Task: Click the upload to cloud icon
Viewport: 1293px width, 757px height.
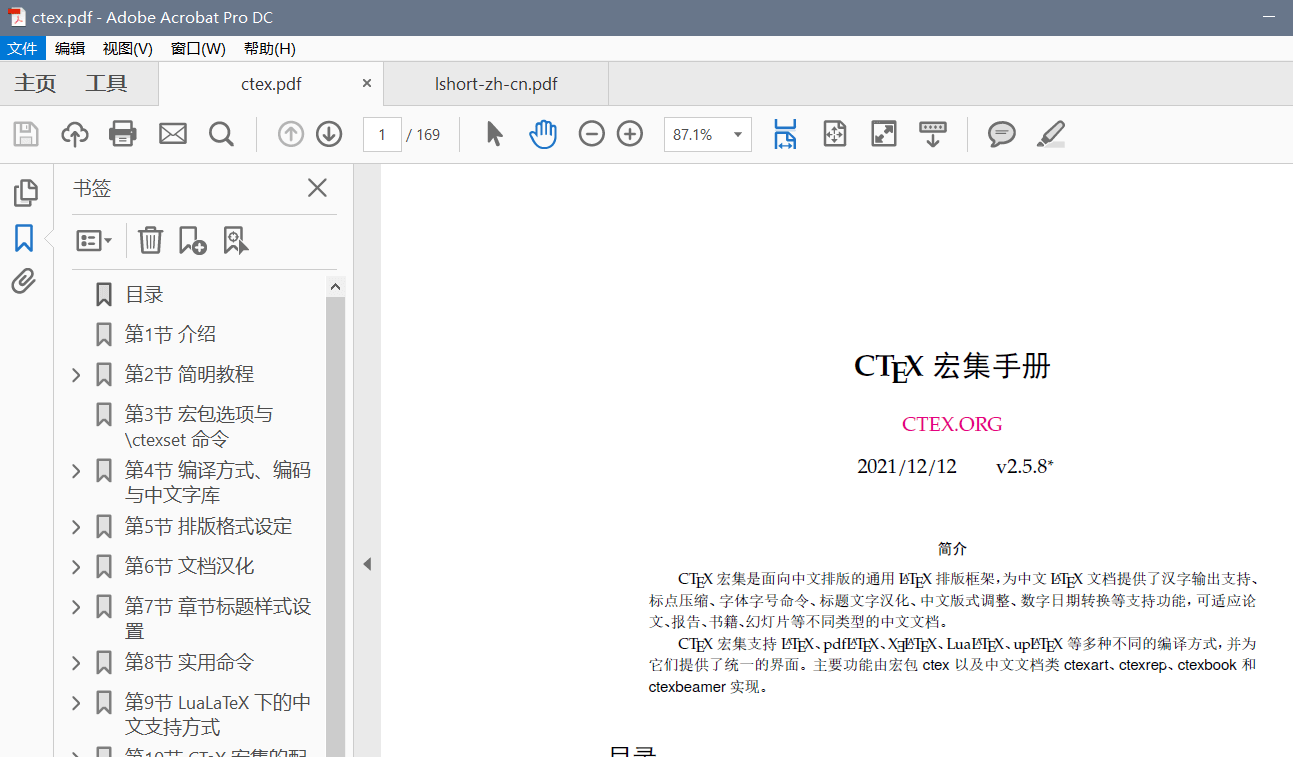Action: tap(75, 134)
